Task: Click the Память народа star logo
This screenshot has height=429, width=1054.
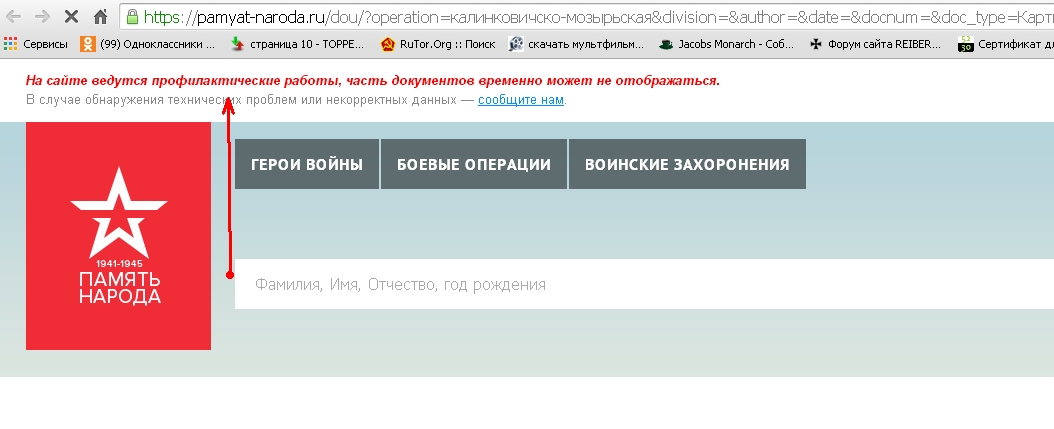Action: pyautogui.click(x=119, y=235)
